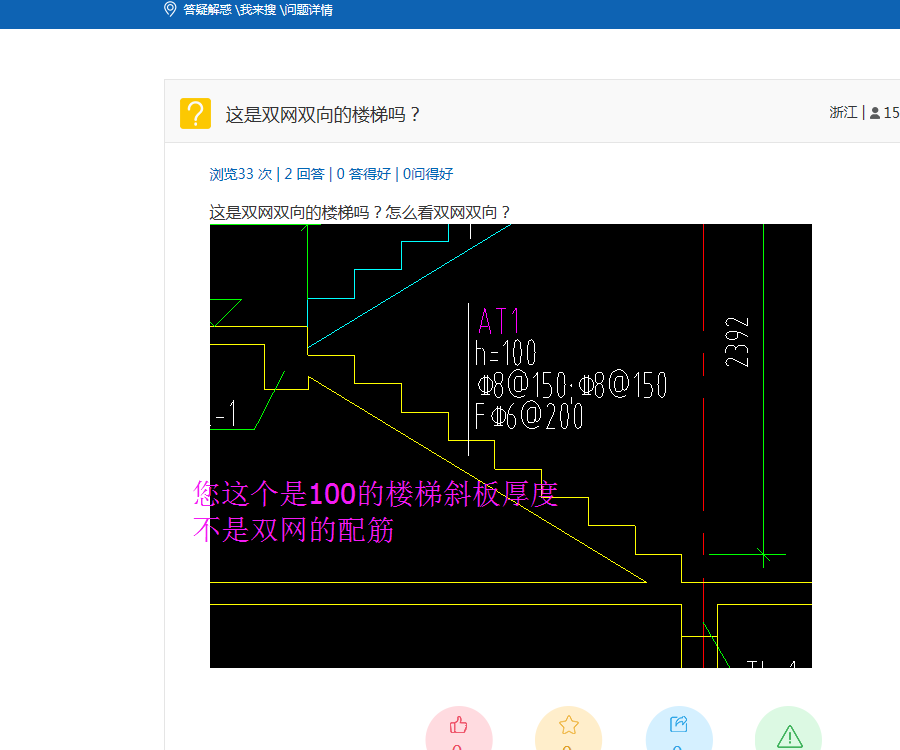
Task: Click the user profile icon beside 15
Action: tap(875, 113)
